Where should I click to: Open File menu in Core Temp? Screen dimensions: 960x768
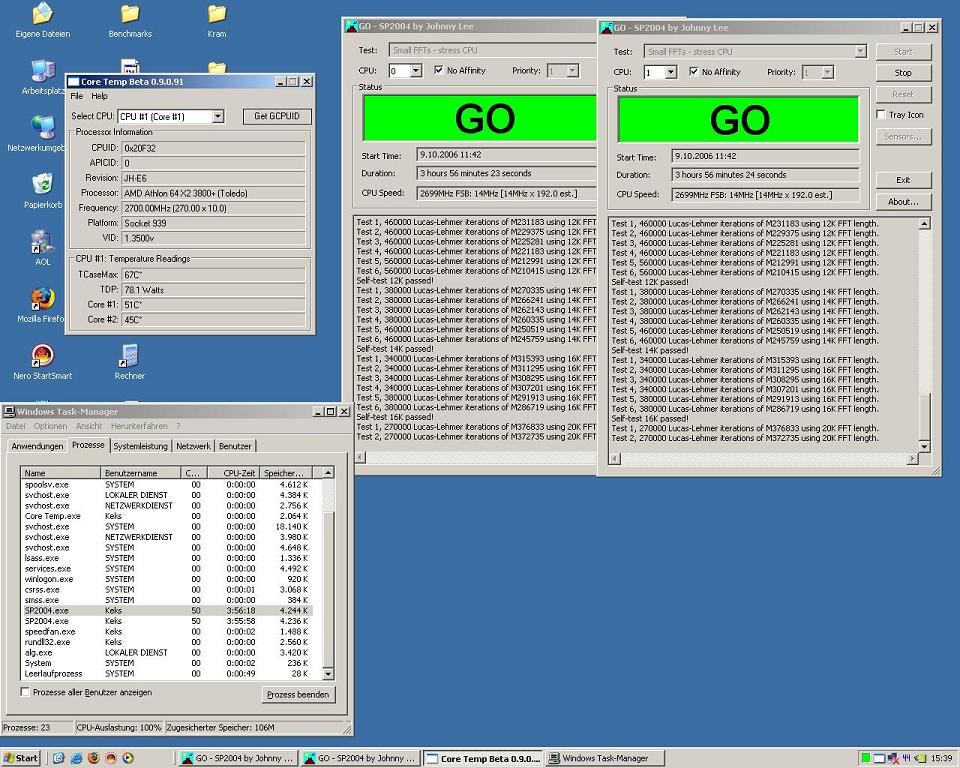pyautogui.click(x=77, y=96)
